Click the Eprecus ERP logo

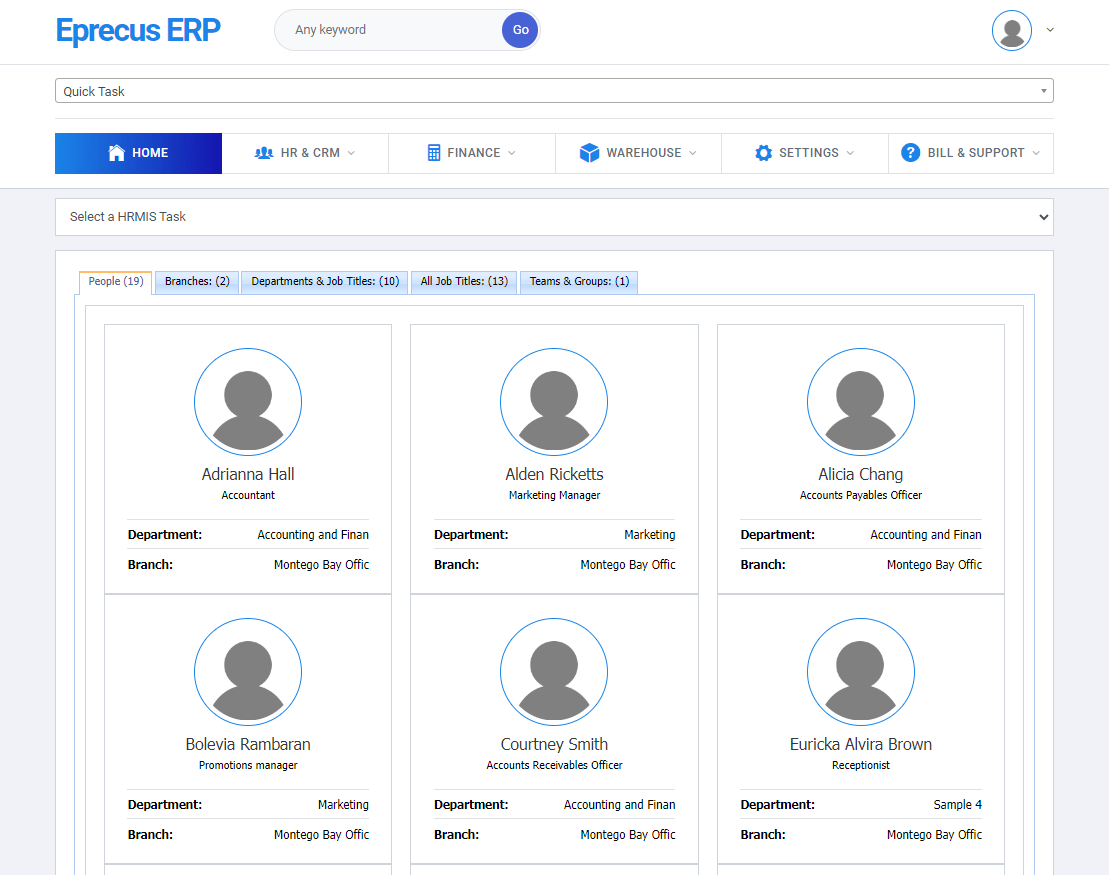coord(138,30)
